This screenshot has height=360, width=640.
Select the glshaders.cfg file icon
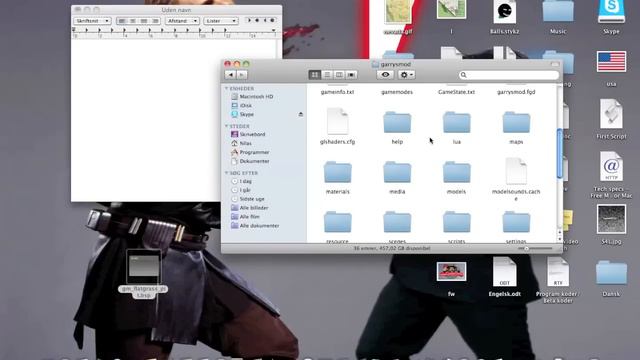pos(338,121)
